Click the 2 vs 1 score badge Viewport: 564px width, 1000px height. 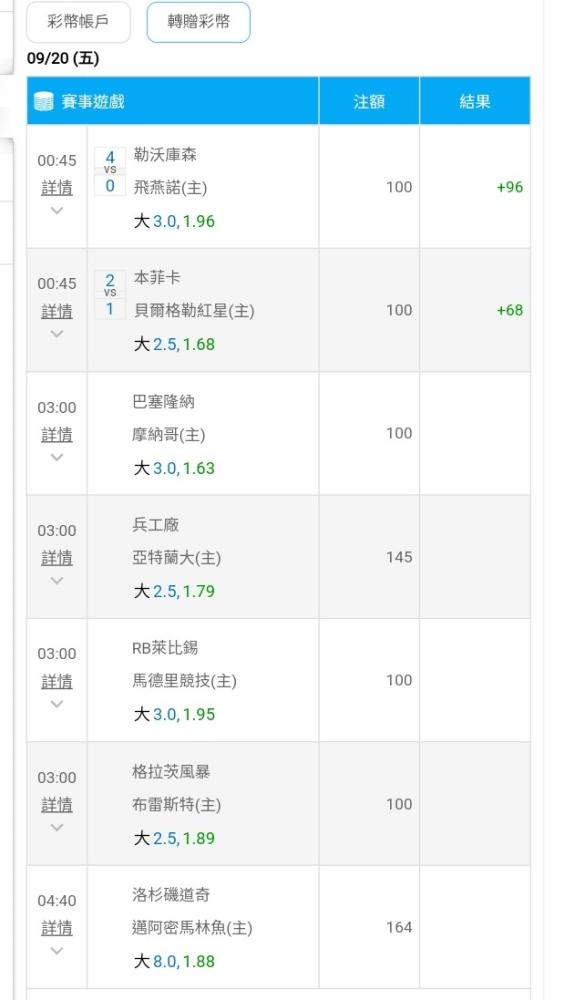[x=110, y=295]
